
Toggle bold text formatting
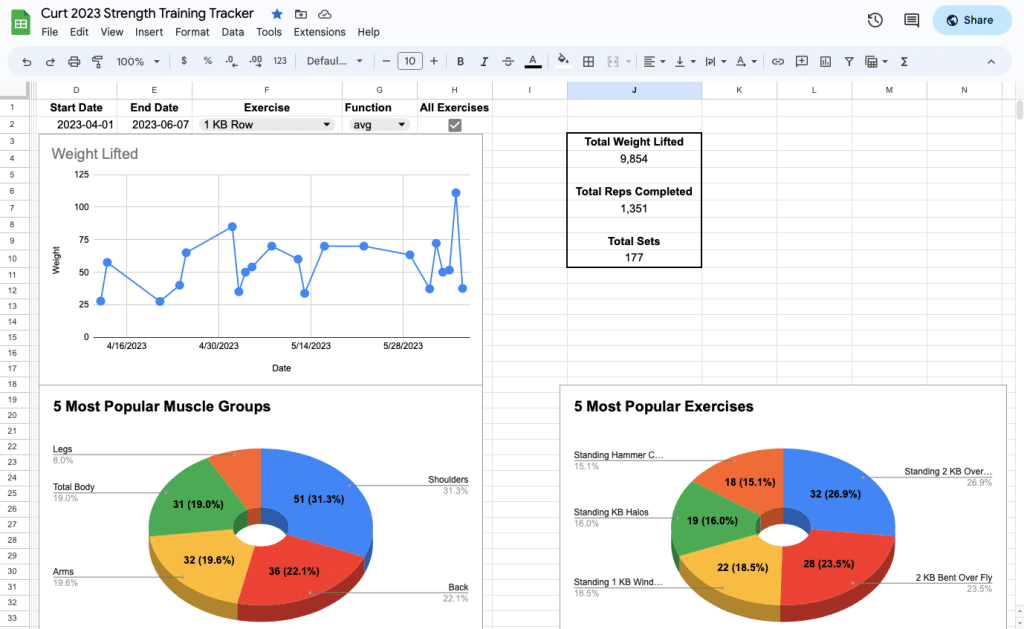(460, 61)
